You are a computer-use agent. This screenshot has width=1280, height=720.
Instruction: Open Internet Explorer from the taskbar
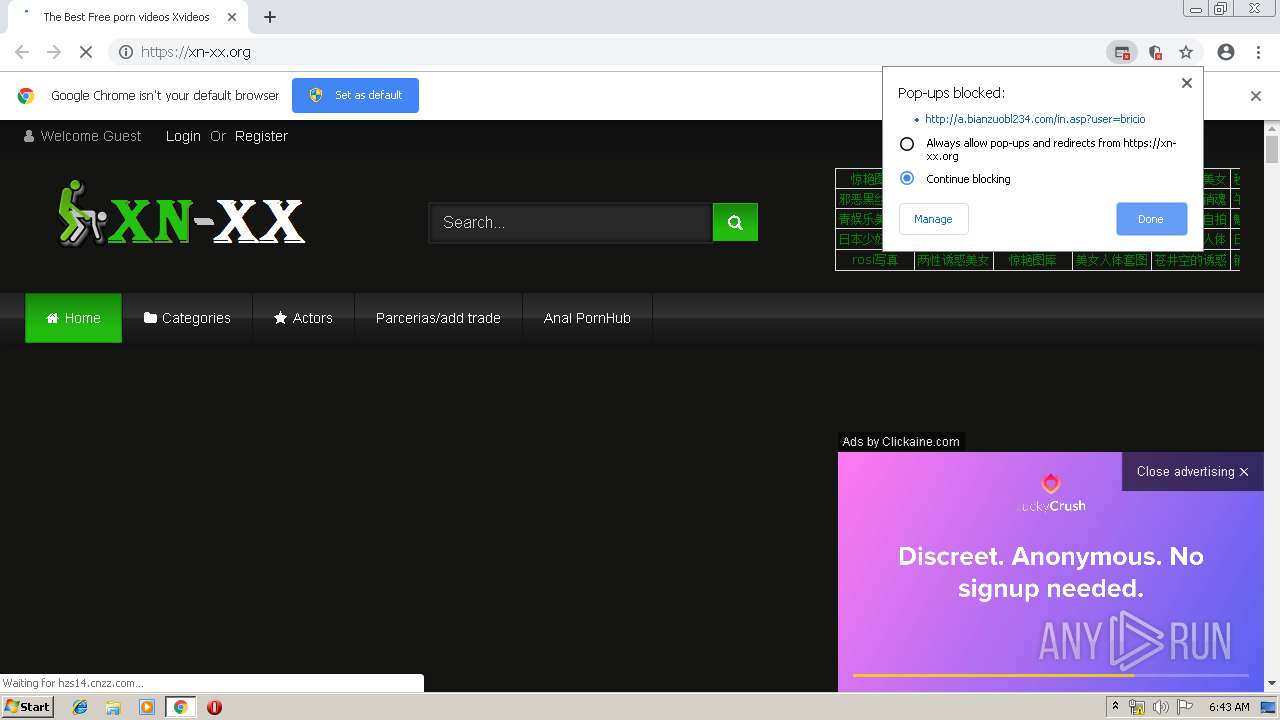coord(81,707)
